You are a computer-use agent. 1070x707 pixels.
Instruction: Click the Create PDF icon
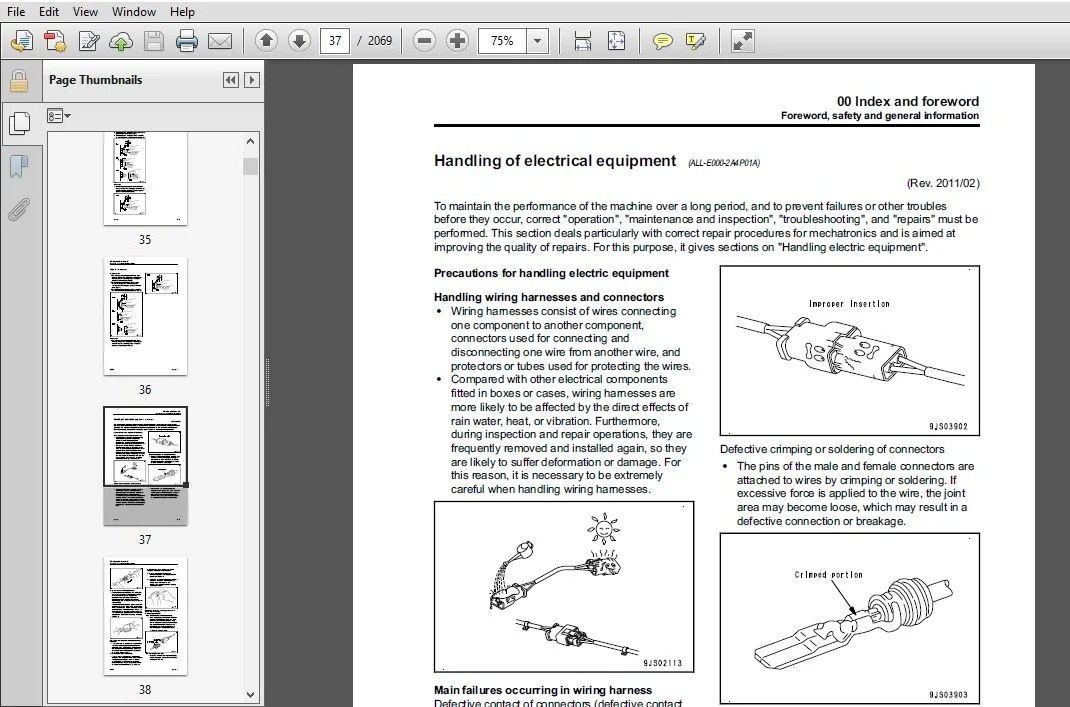tap(55, 41)
